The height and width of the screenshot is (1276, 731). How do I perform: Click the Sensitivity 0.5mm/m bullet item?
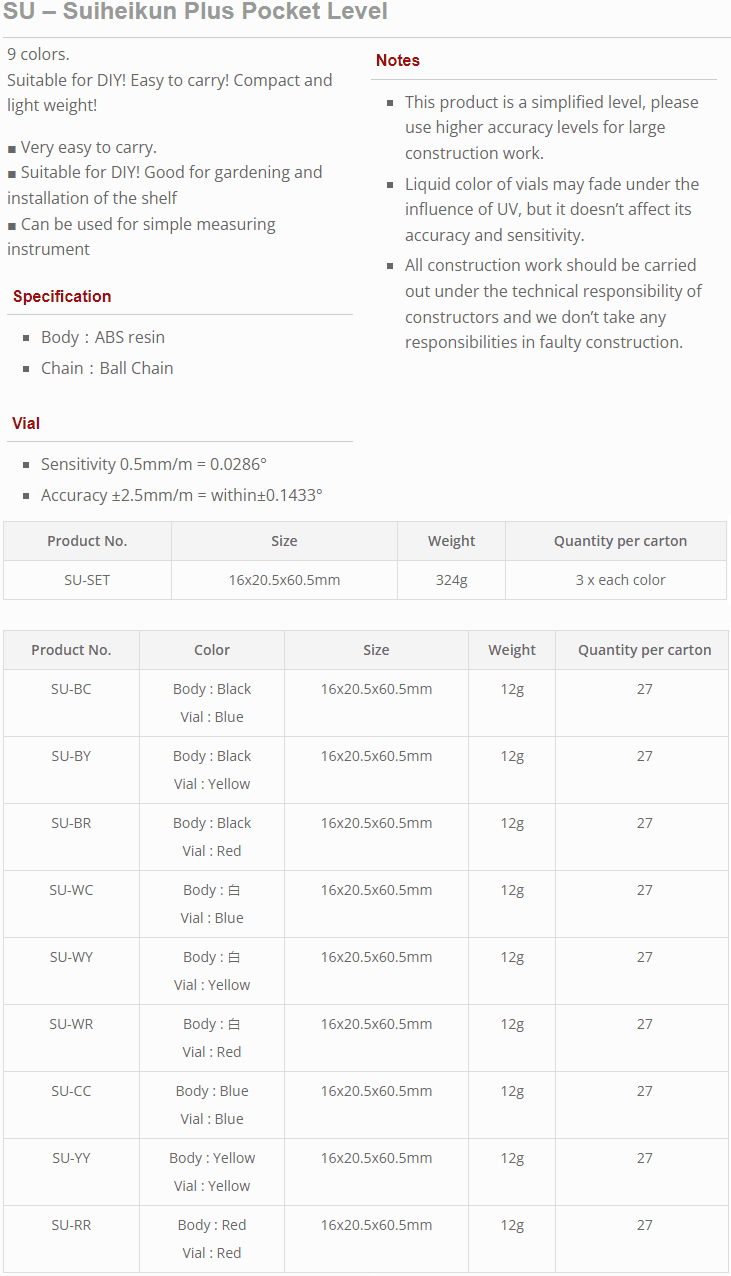pyautogui.click(x=154, y=464)
